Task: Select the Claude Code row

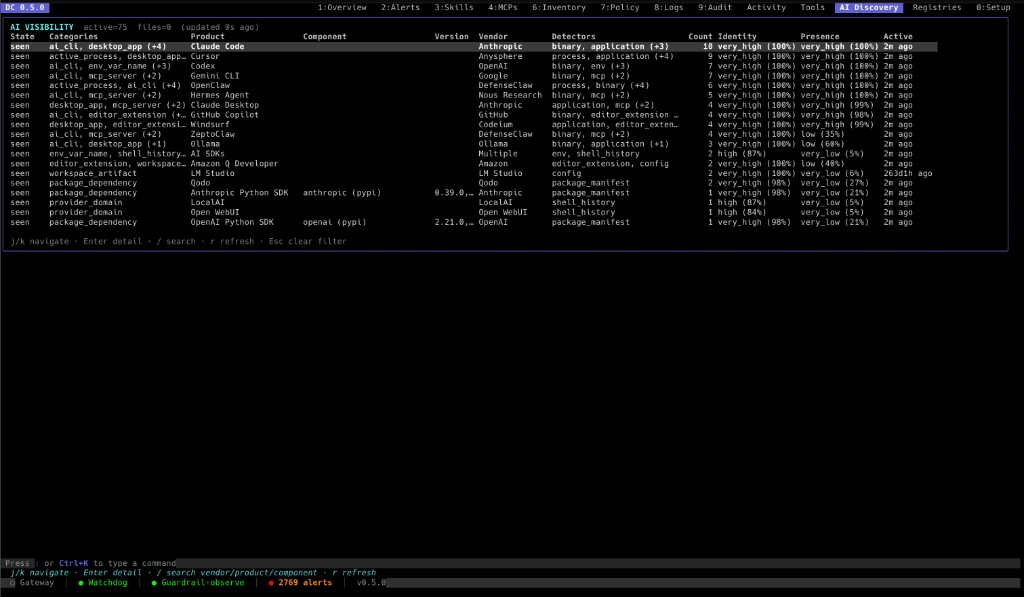Action: (473, 46)
